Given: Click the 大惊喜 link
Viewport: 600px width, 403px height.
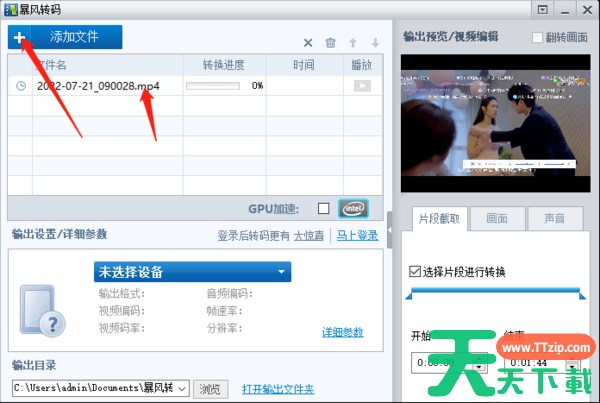Looking at the screenshot, I should click(309, 235).
